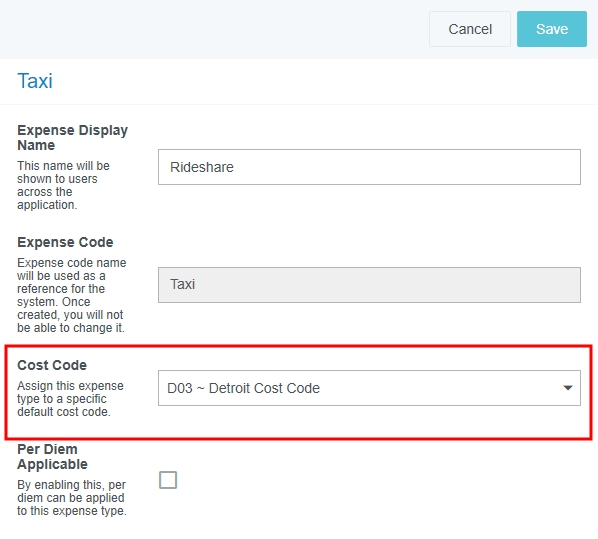Focus the Expense Display Name input field

click(369, 167)
